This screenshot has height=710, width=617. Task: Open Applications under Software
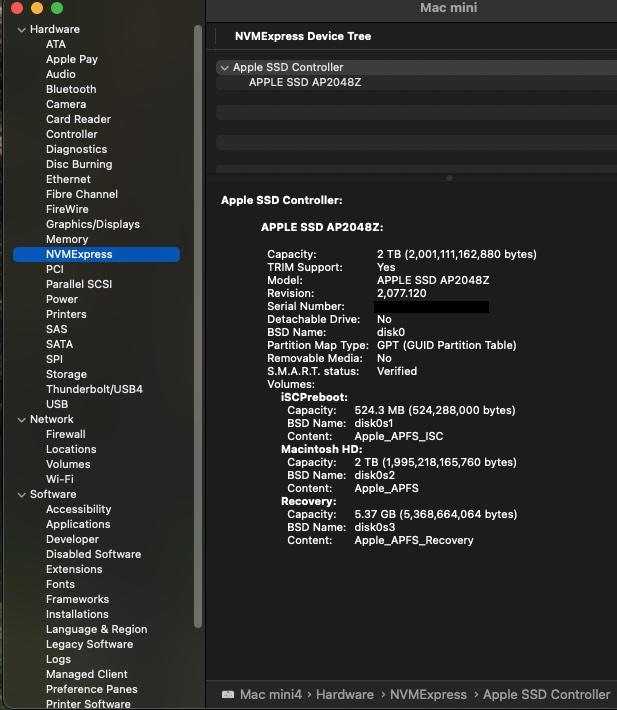78,524
